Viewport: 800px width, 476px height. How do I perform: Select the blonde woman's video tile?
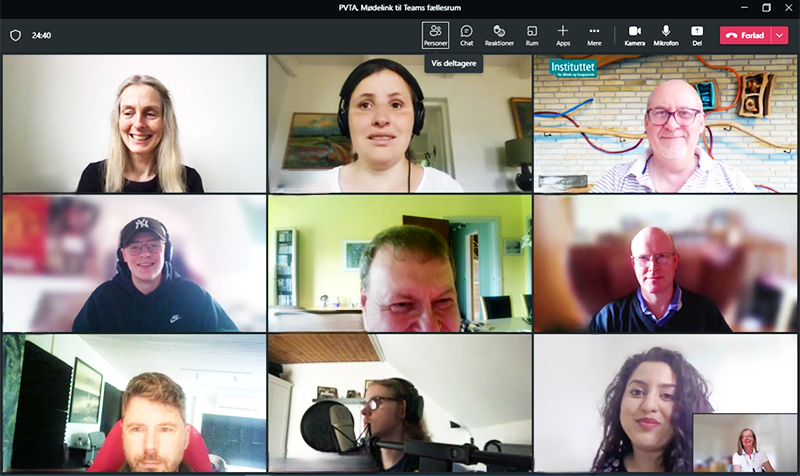(x=134, y=123)
